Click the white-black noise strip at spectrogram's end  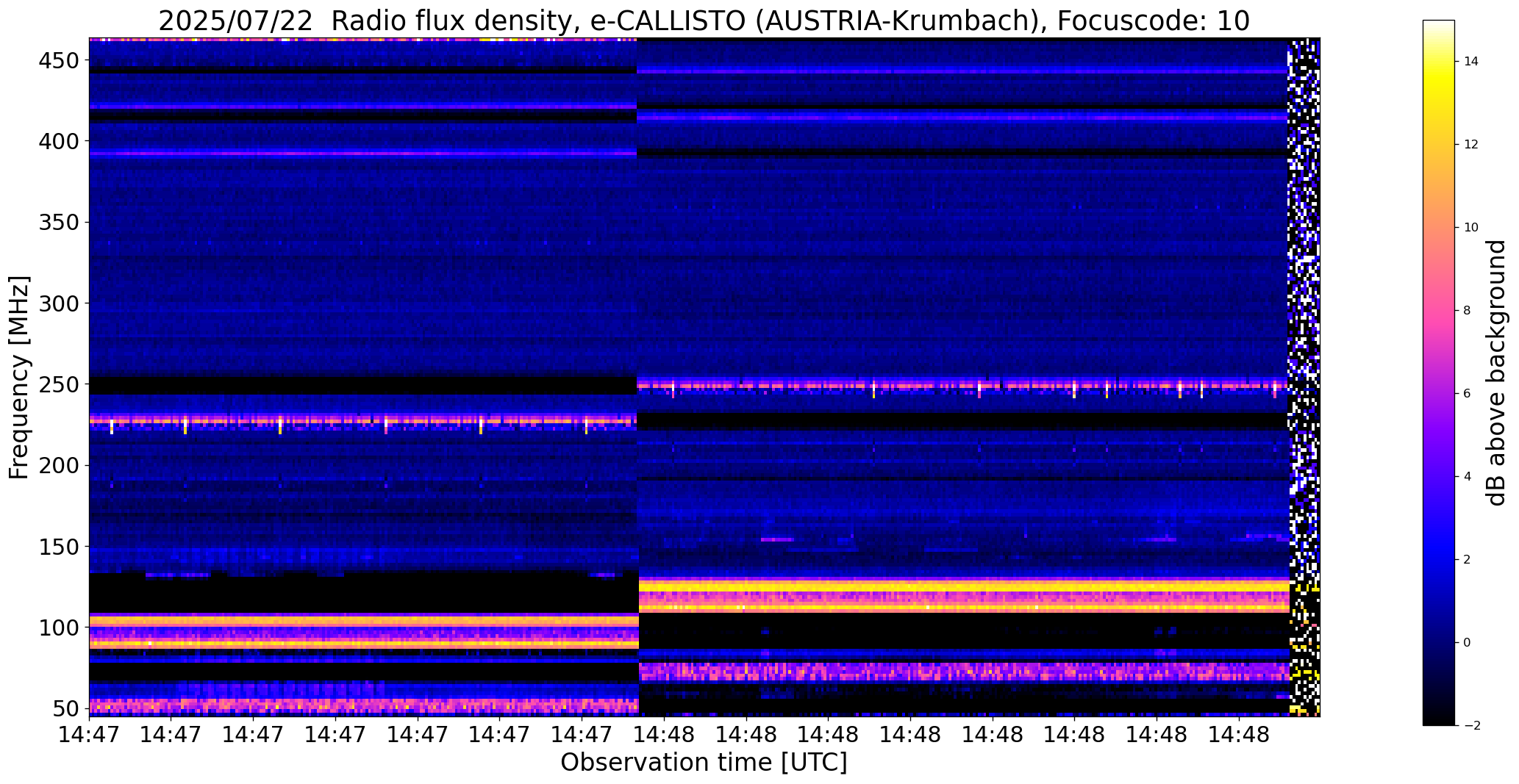(1304, 377)
